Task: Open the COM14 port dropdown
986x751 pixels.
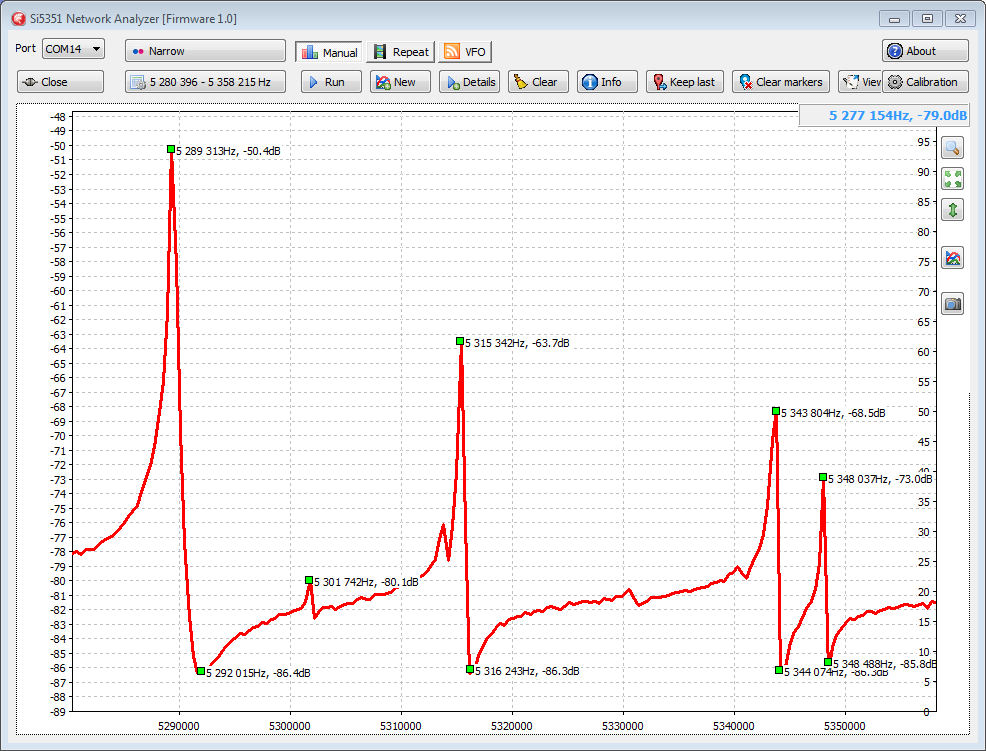Action: click(73, 49)
